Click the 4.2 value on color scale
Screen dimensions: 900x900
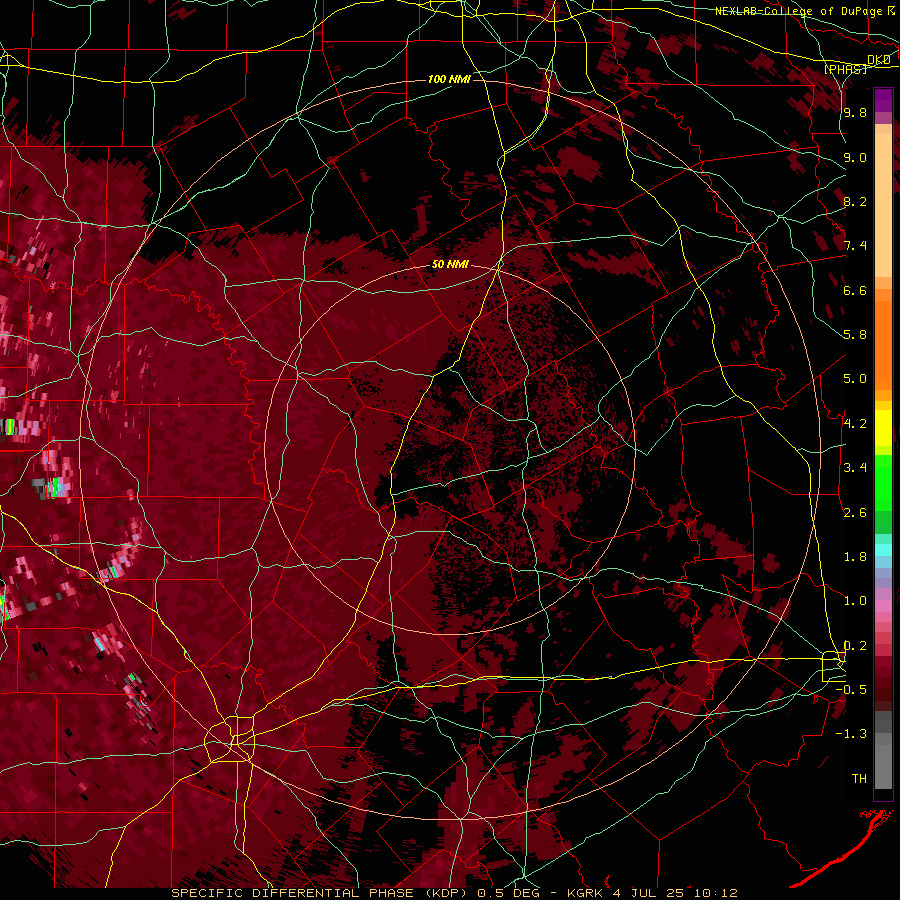[x=855, y=424]
